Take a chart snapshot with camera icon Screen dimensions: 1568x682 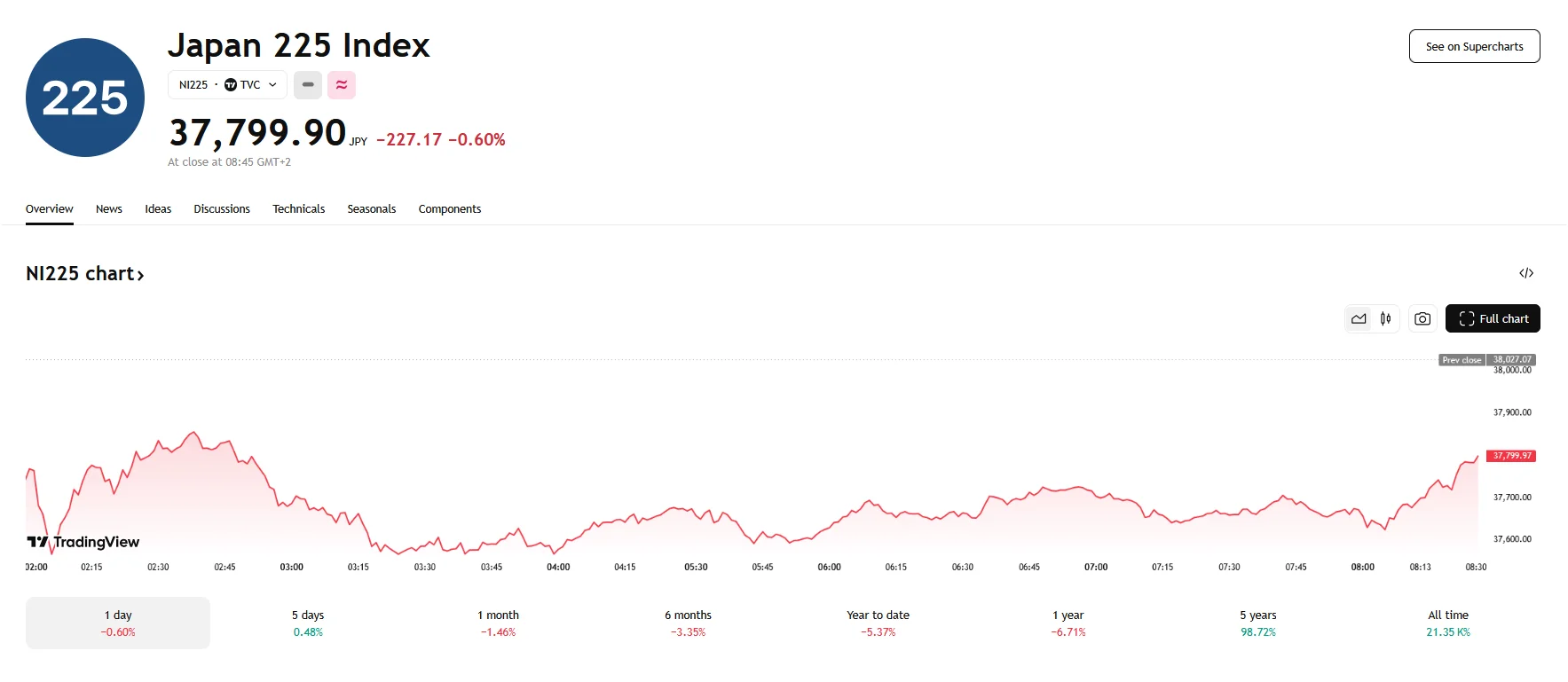(x=1422, y=319)
